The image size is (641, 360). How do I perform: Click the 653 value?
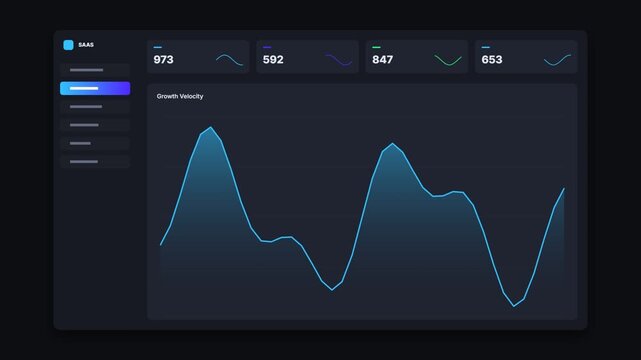coord(492,60)
